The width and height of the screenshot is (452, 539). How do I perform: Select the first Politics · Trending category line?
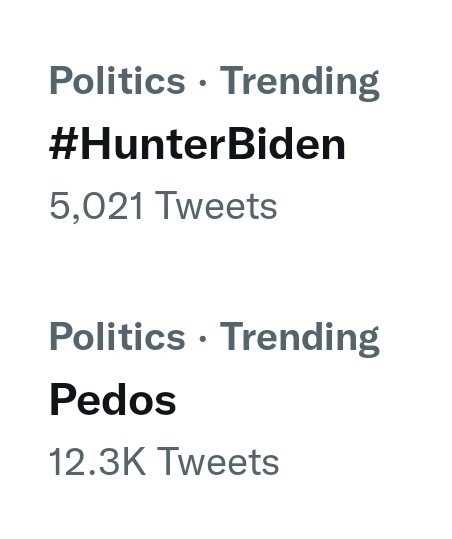214,83
